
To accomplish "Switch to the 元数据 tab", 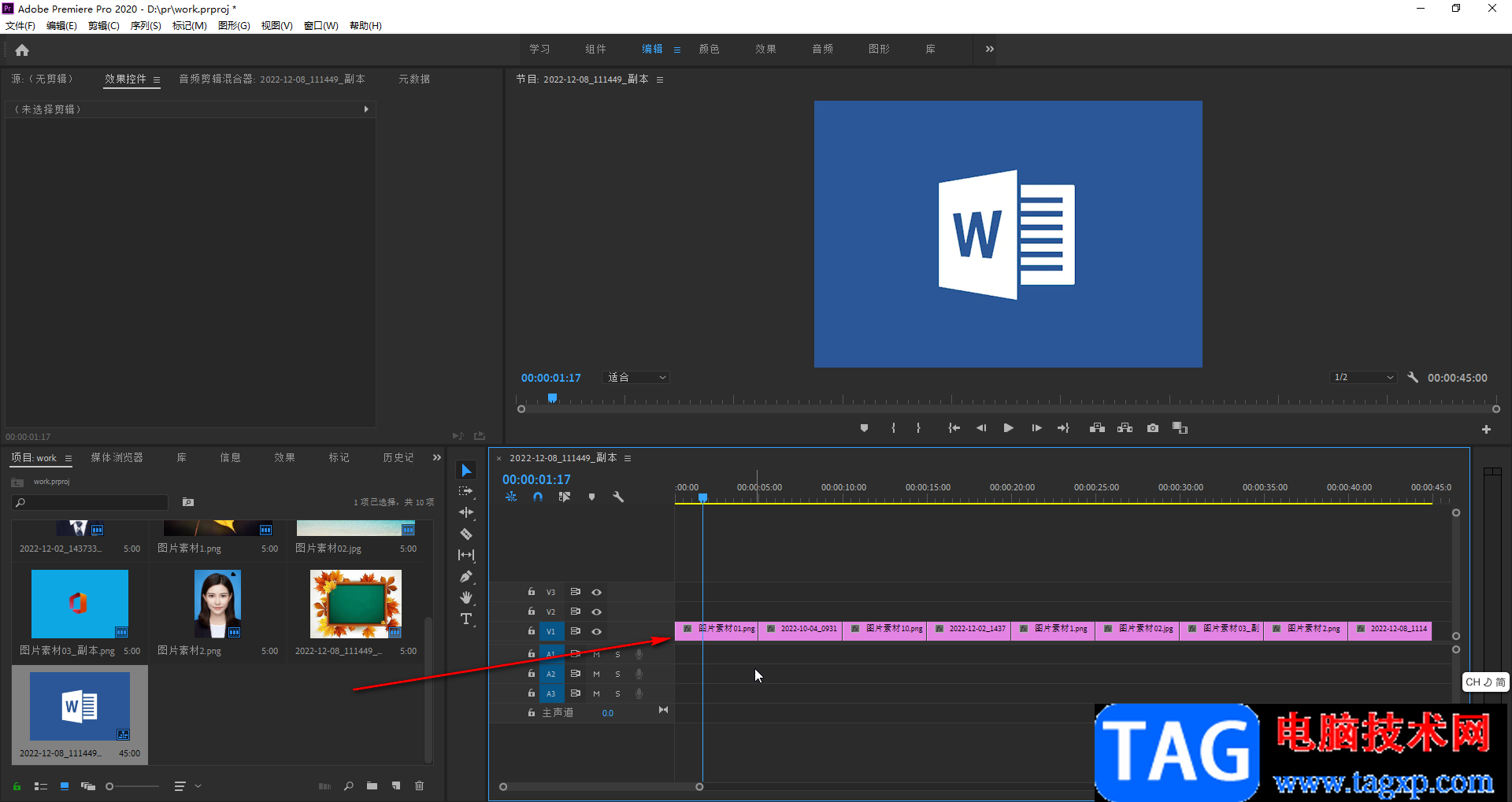I will coord(414,79).
